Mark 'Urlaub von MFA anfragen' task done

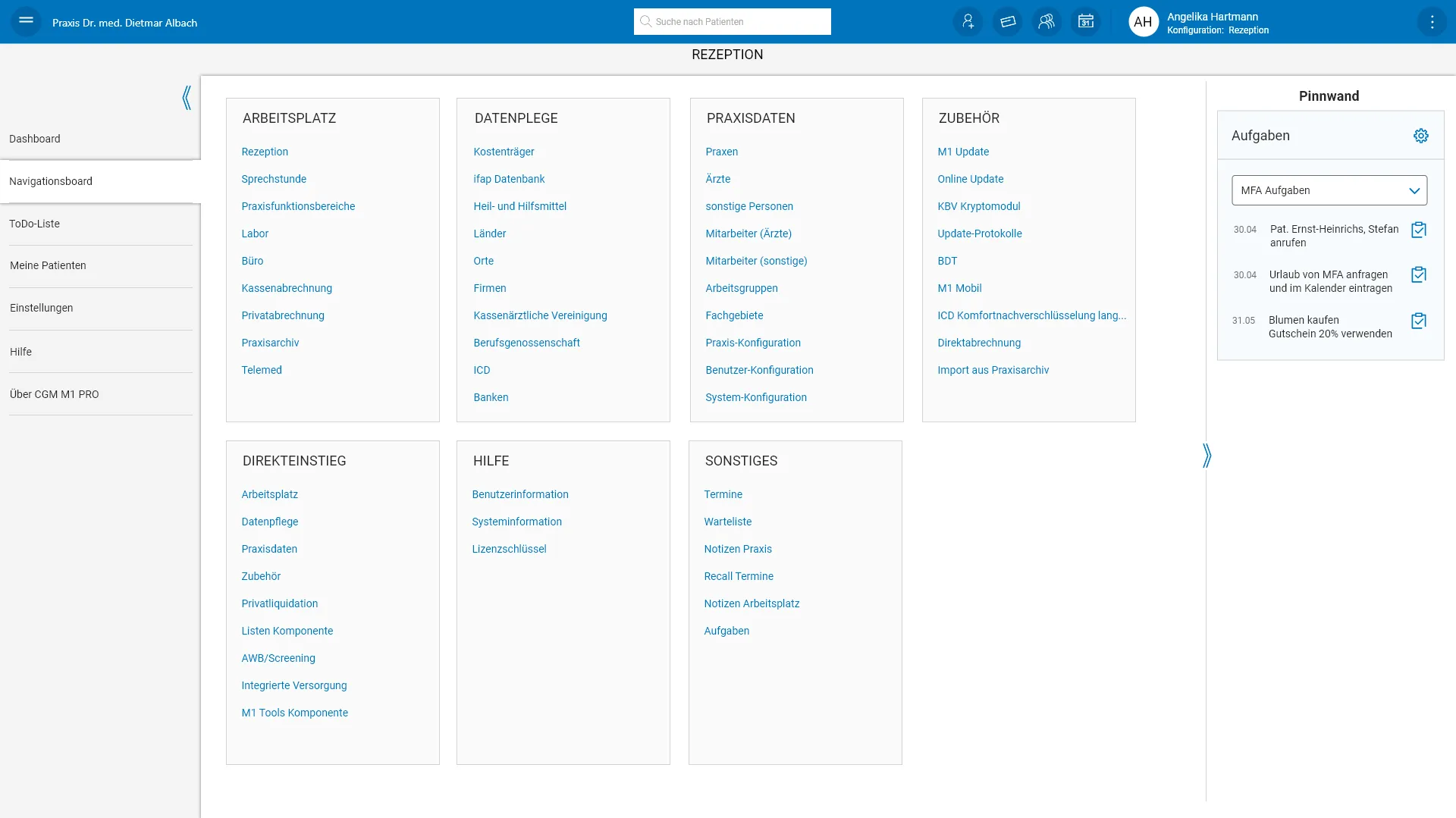pos(1418,274)
